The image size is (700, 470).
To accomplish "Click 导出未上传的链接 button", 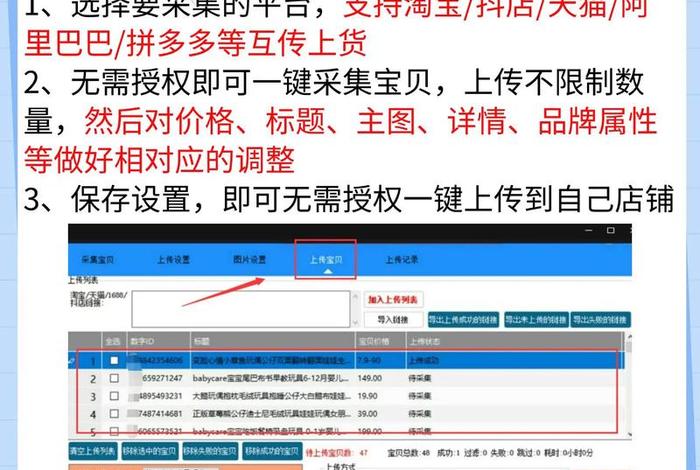I will click(536, 320).
